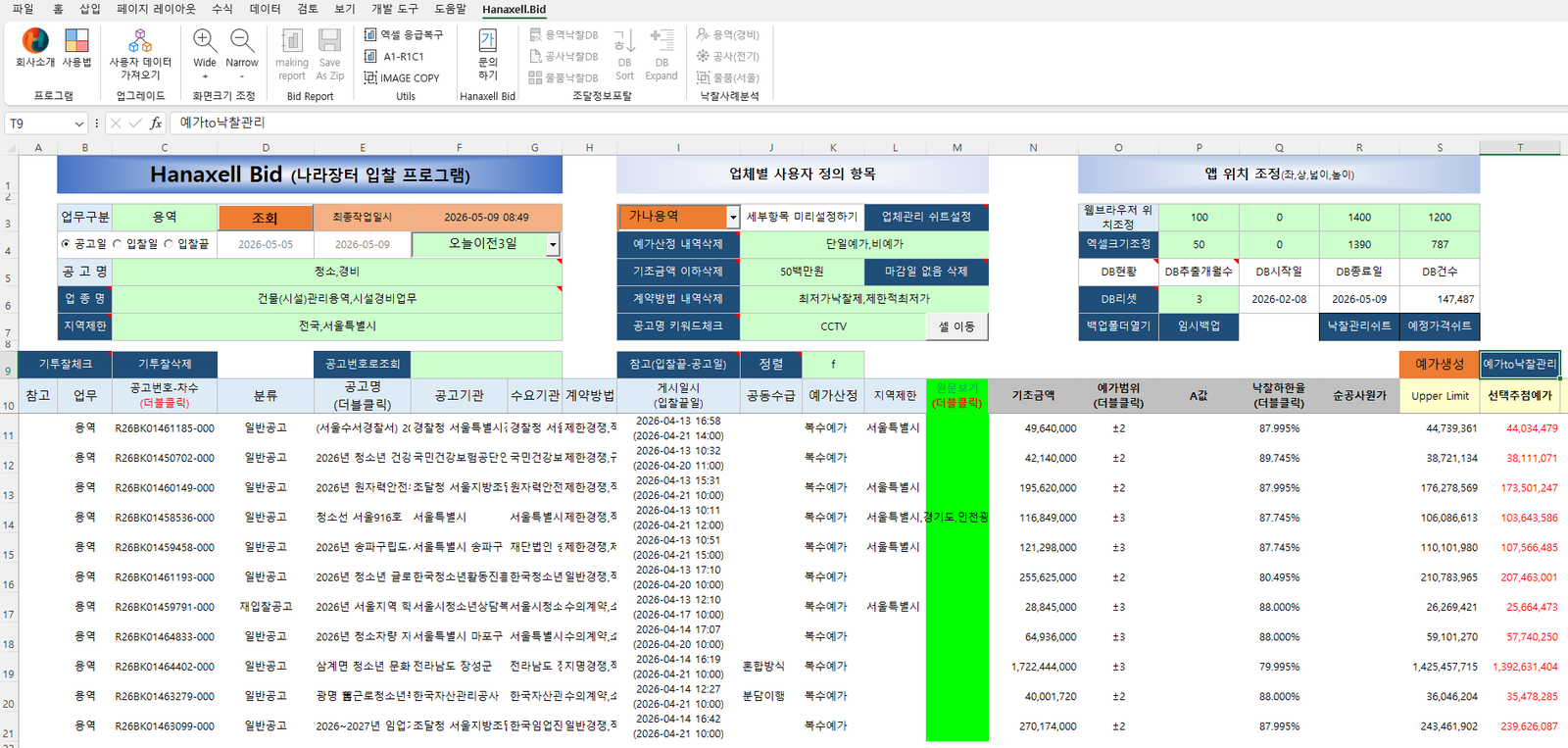Select 공사(전기) analysis item
The width and height of the screenshot is (1568, 748).
[728, 56]
